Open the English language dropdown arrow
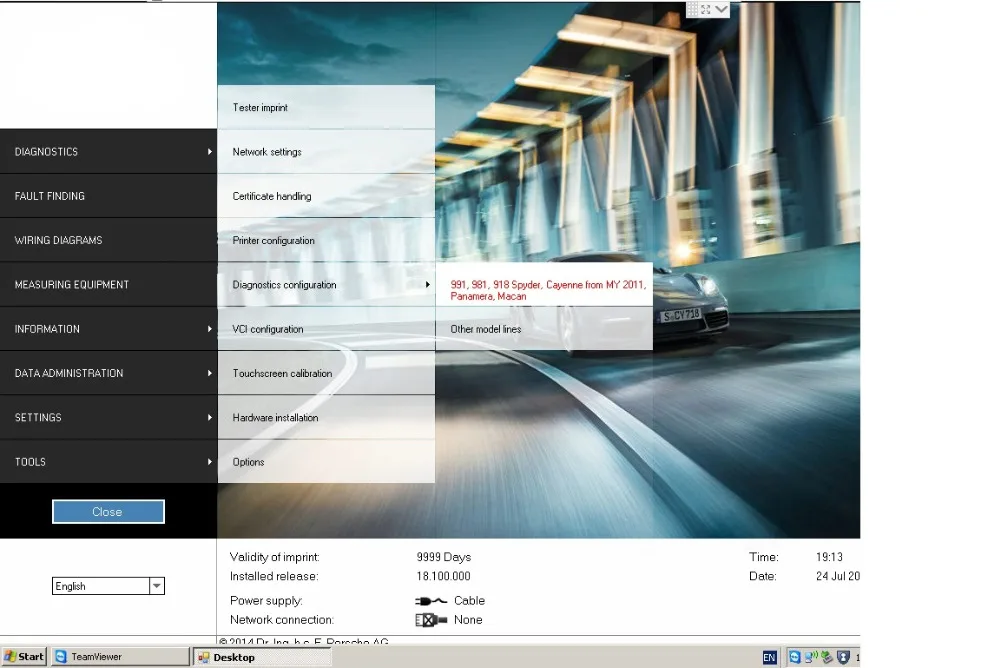 pyautogui.click(x=157, y=586)
